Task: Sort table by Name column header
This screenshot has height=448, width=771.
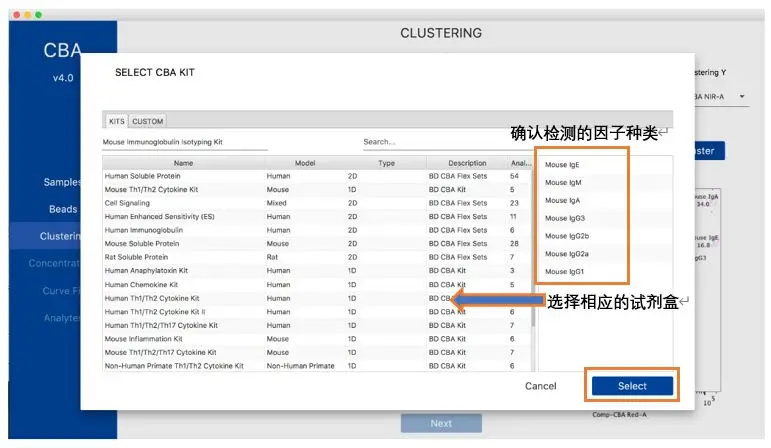Action: 183,162
